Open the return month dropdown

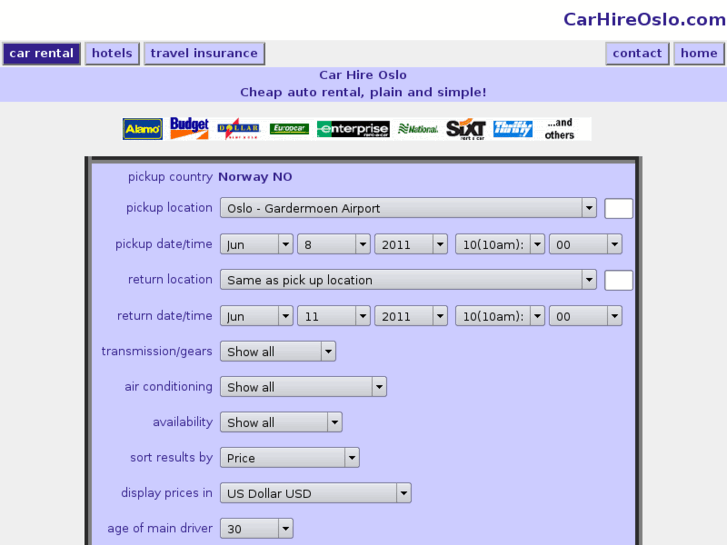click(256, 316)
